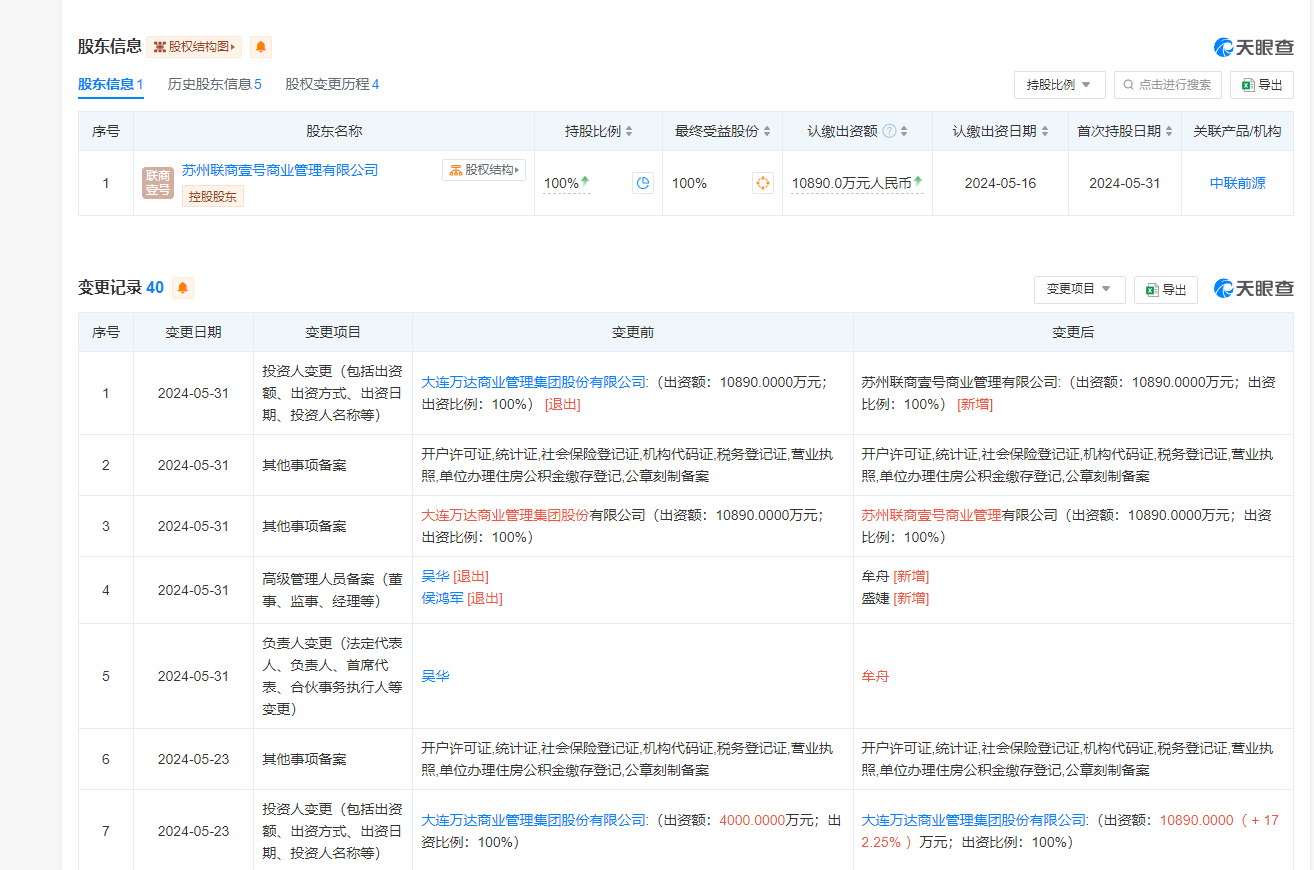Viewport: 1314px width, 870px height.
Task: Open 大连万达 link in row 7 变更后
Action: pos(974,820)
